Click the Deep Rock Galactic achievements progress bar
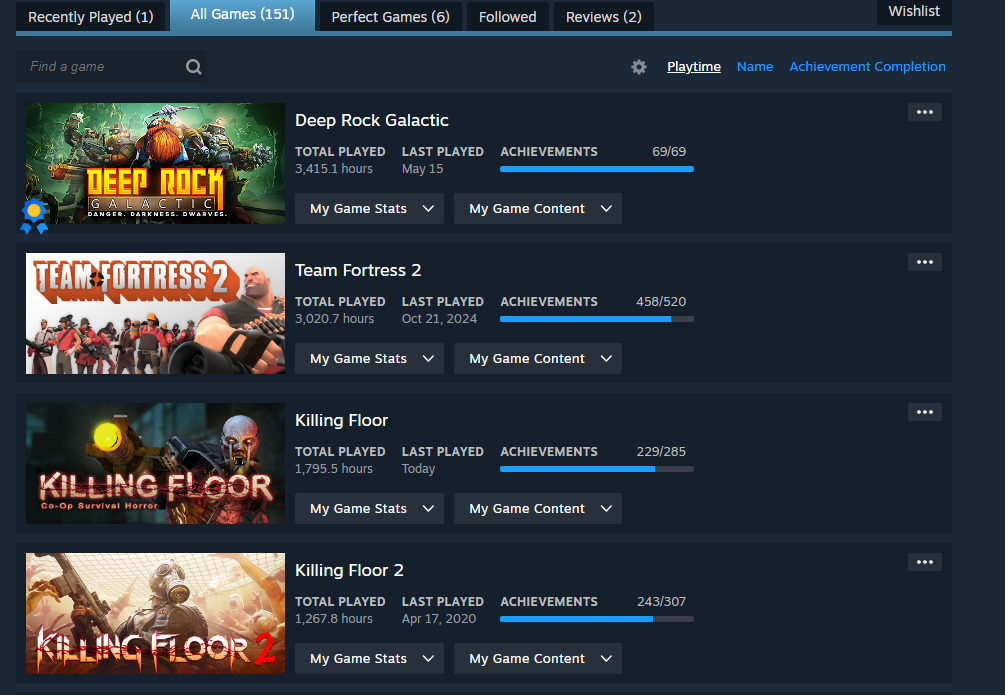 pyautogui.click(x=597, y=169)
